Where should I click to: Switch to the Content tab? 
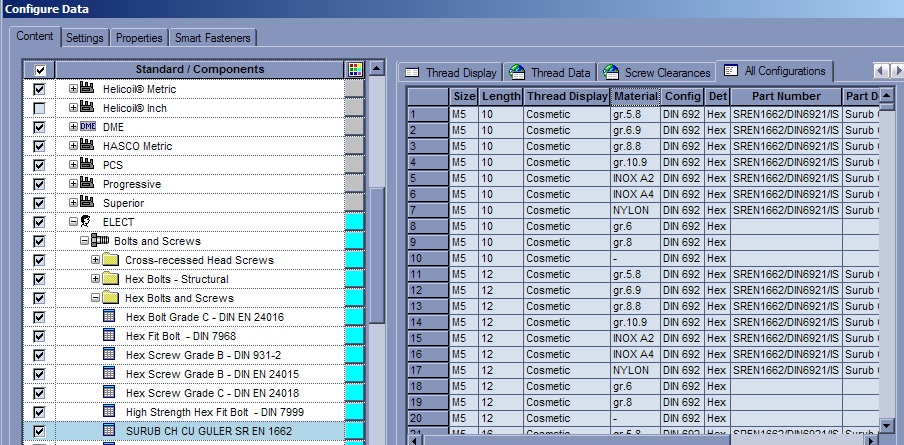coord(35,36)
